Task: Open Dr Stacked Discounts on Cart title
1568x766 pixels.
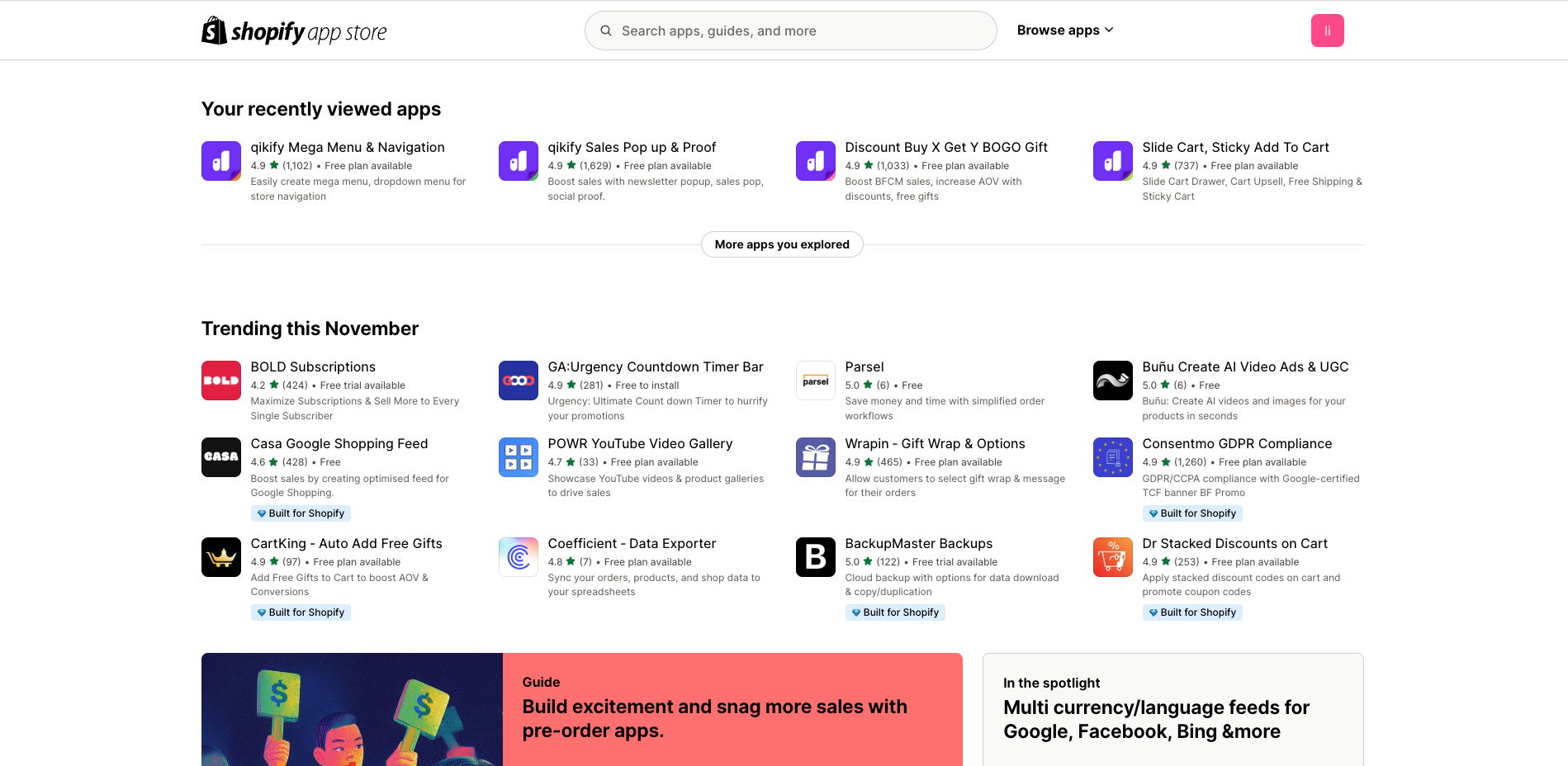Action: click(x=1234, y=543)
